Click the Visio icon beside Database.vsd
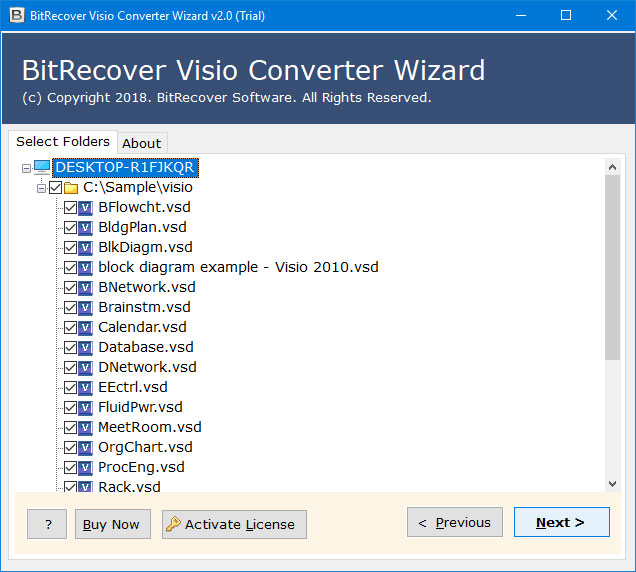 click(85, 348)
